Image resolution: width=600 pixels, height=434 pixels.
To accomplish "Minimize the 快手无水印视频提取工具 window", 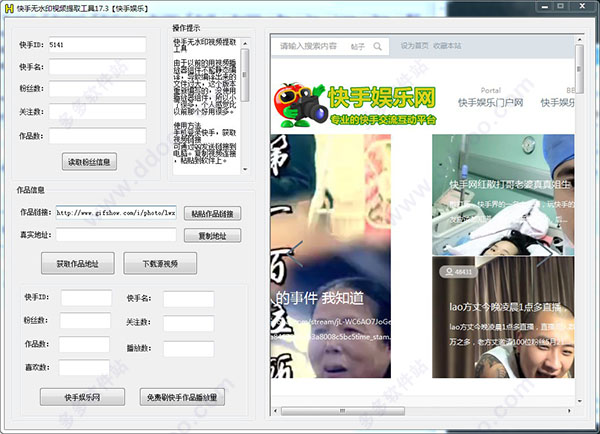I will (545, 7).
